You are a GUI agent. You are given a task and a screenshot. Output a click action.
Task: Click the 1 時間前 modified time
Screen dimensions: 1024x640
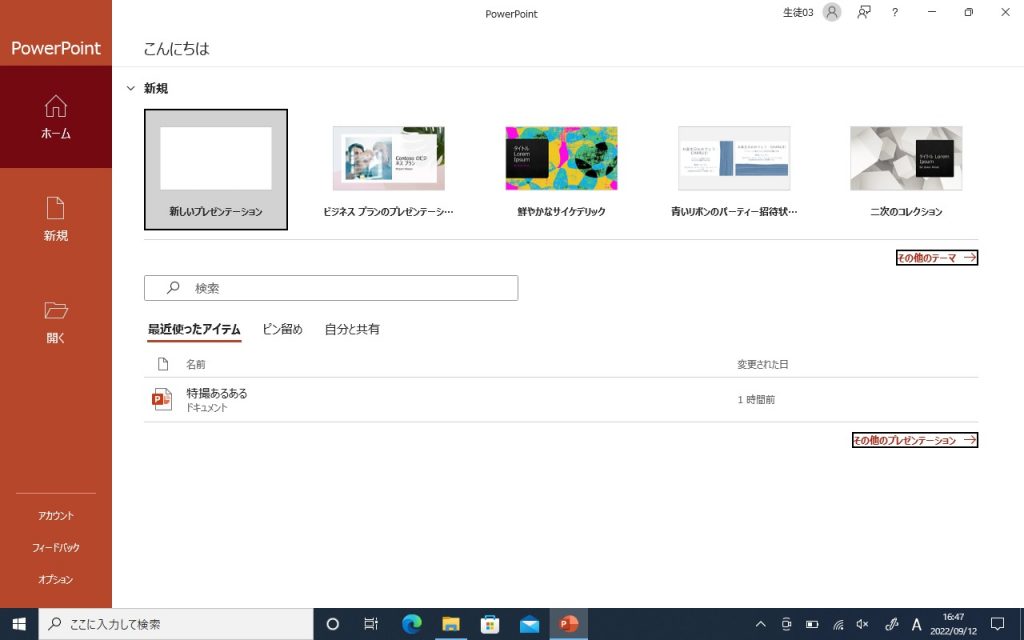[x=756, y=400]
